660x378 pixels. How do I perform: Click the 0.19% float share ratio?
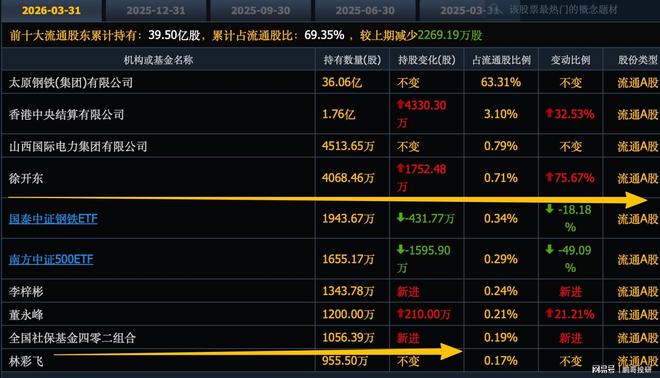click(501, 337)
